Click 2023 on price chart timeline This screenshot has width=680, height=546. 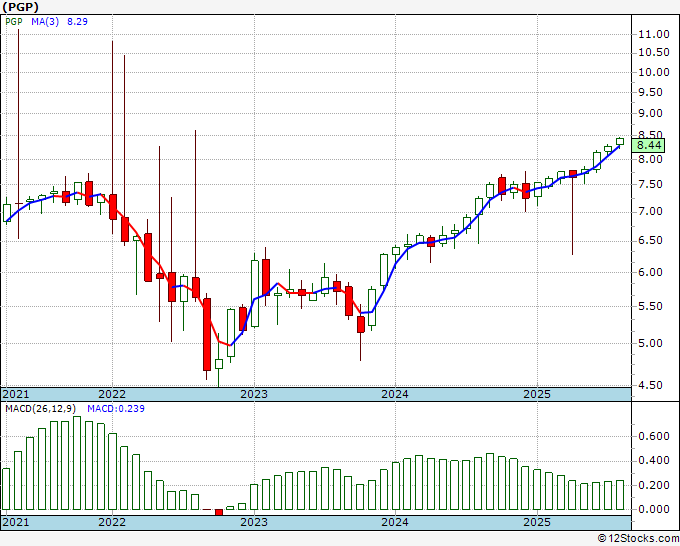(254, 394)
